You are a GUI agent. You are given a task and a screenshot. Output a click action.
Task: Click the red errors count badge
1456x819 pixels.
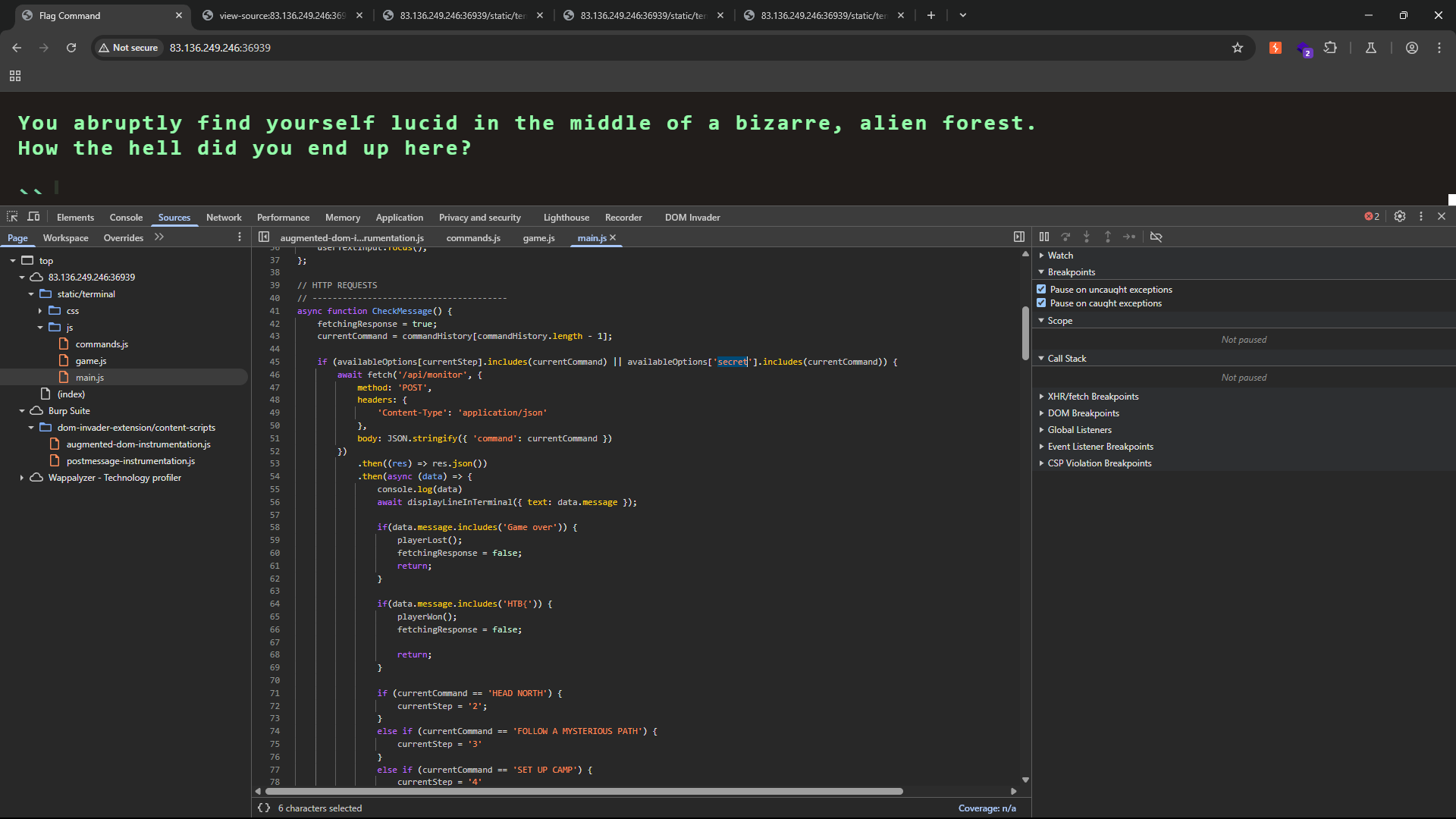point(1372,217)
